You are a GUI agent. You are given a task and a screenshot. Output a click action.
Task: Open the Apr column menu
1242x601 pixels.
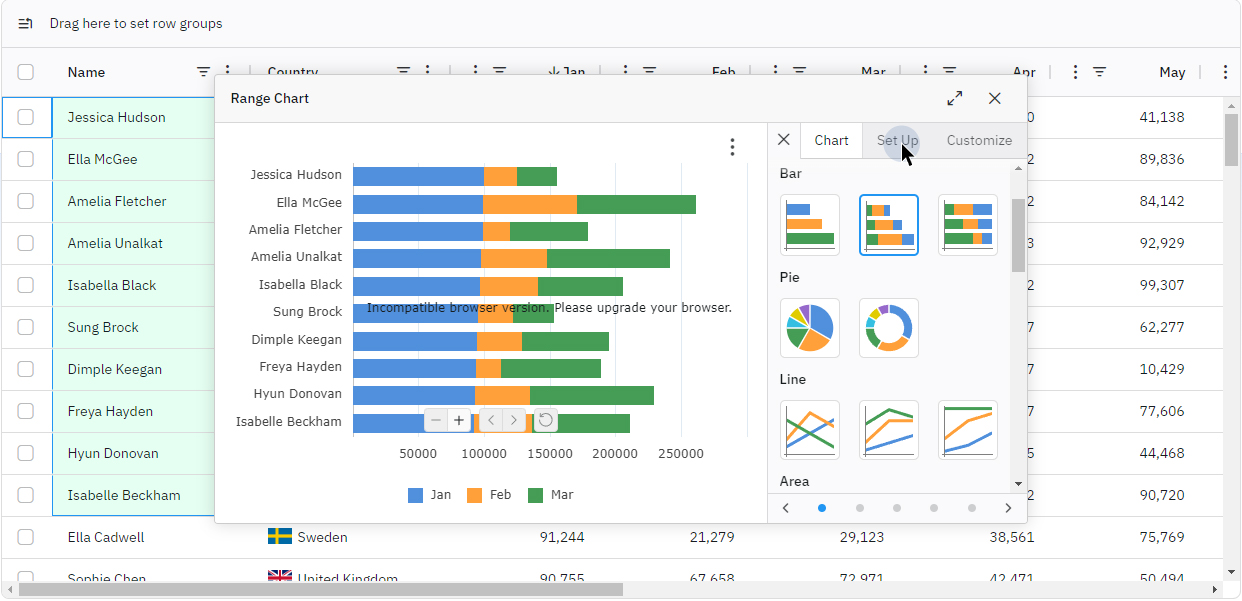[925, 72]
